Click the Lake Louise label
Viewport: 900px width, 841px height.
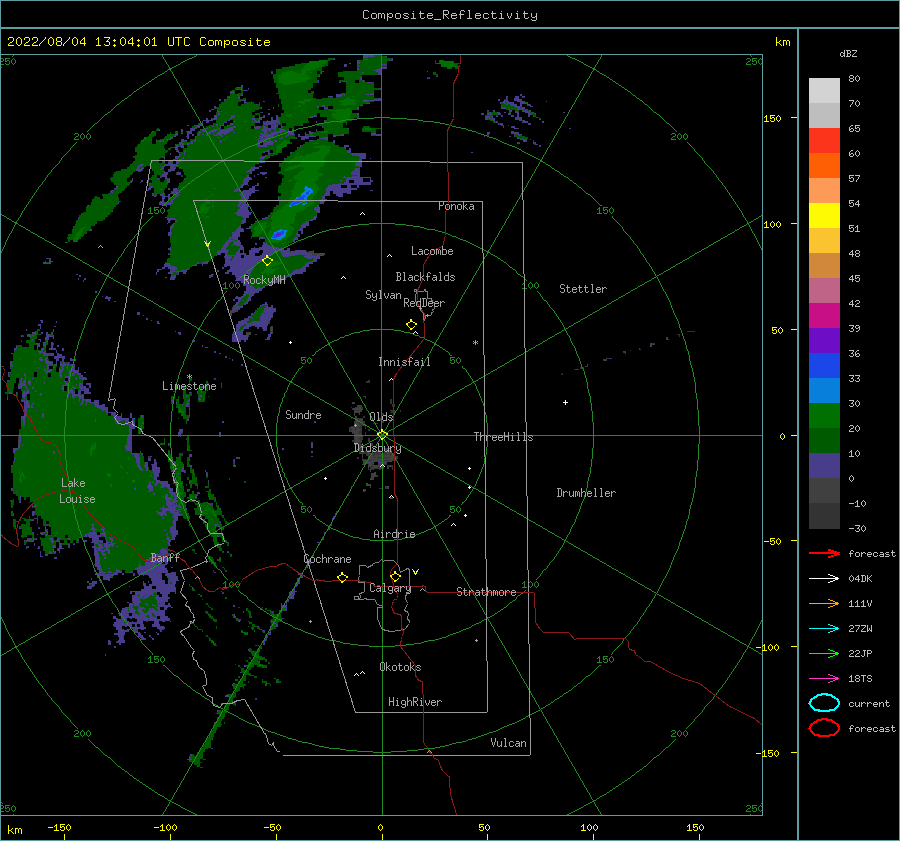[x=77, y=491]
